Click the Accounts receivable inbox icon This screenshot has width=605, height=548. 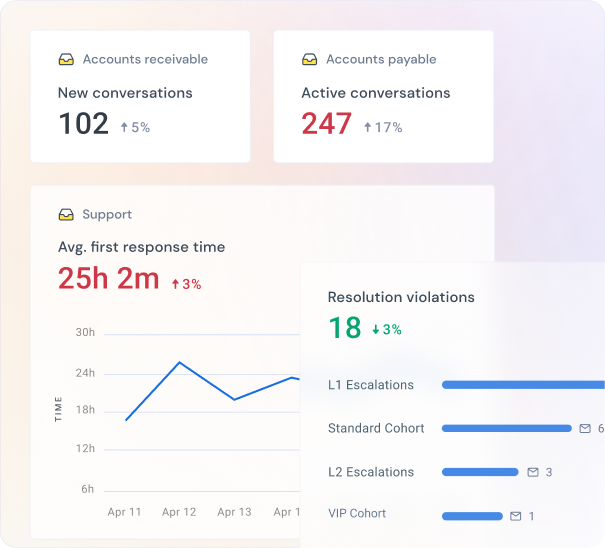tap(66, 60)
